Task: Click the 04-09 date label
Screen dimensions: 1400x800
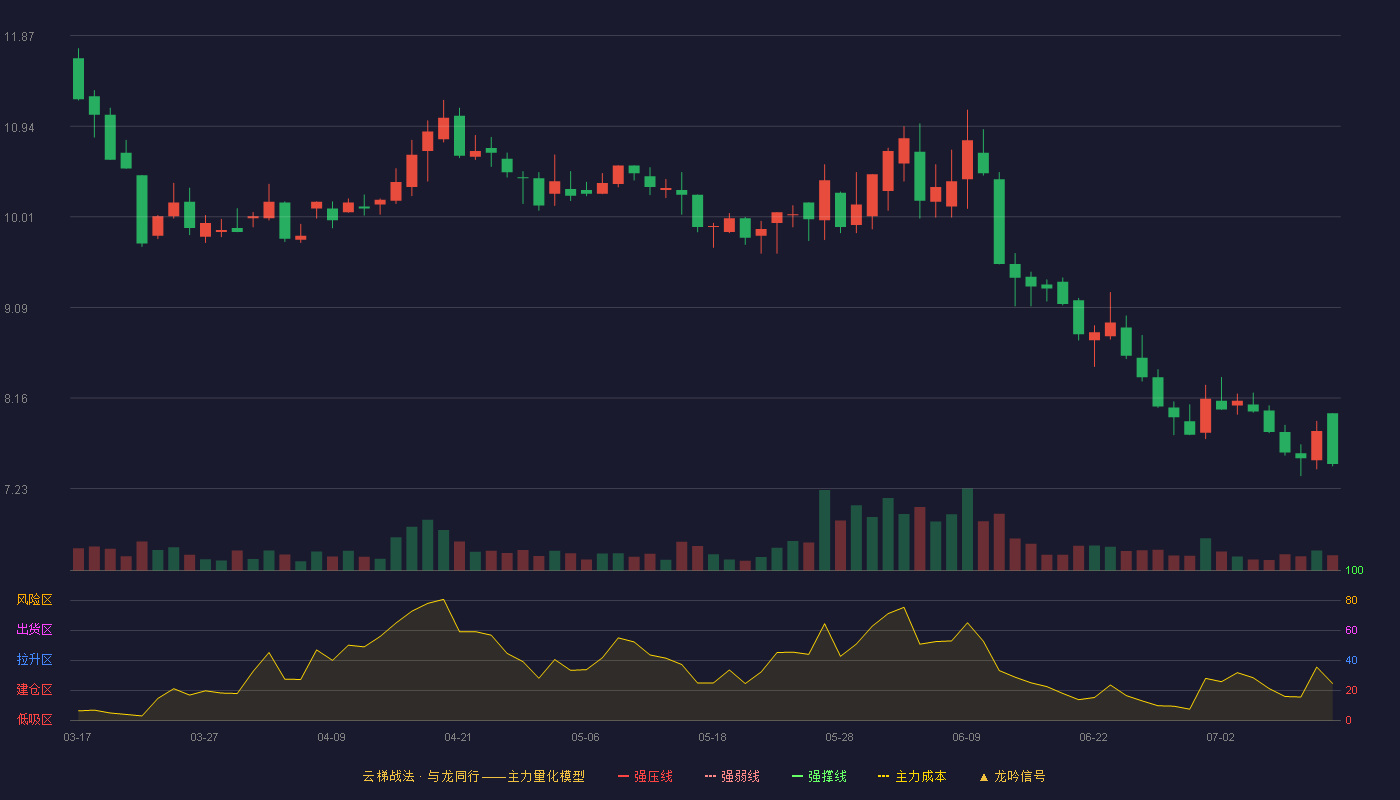Action: pos(331,737)
